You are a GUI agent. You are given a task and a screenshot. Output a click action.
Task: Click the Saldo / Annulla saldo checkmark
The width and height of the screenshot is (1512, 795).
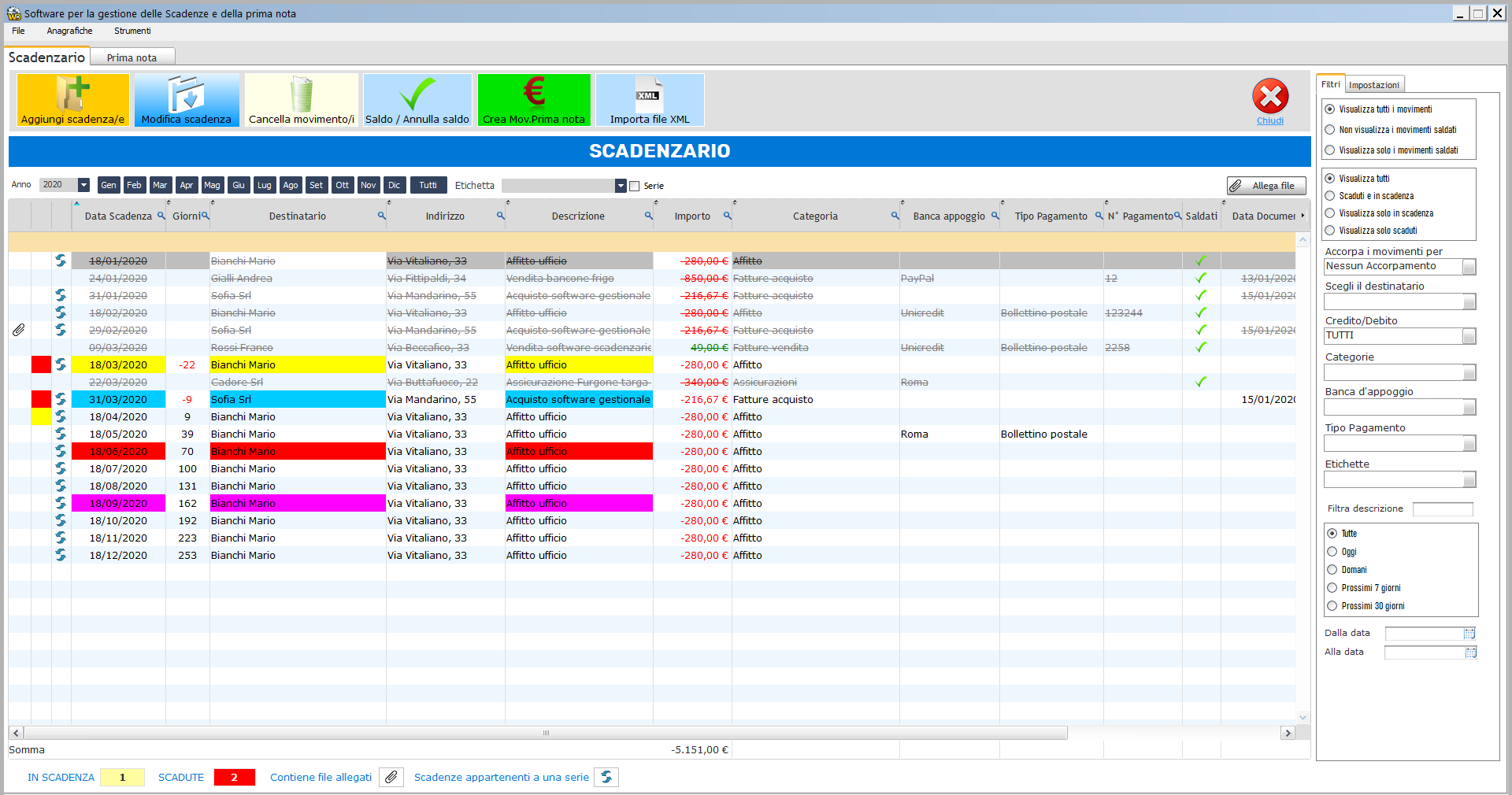[x=417, y=94]
